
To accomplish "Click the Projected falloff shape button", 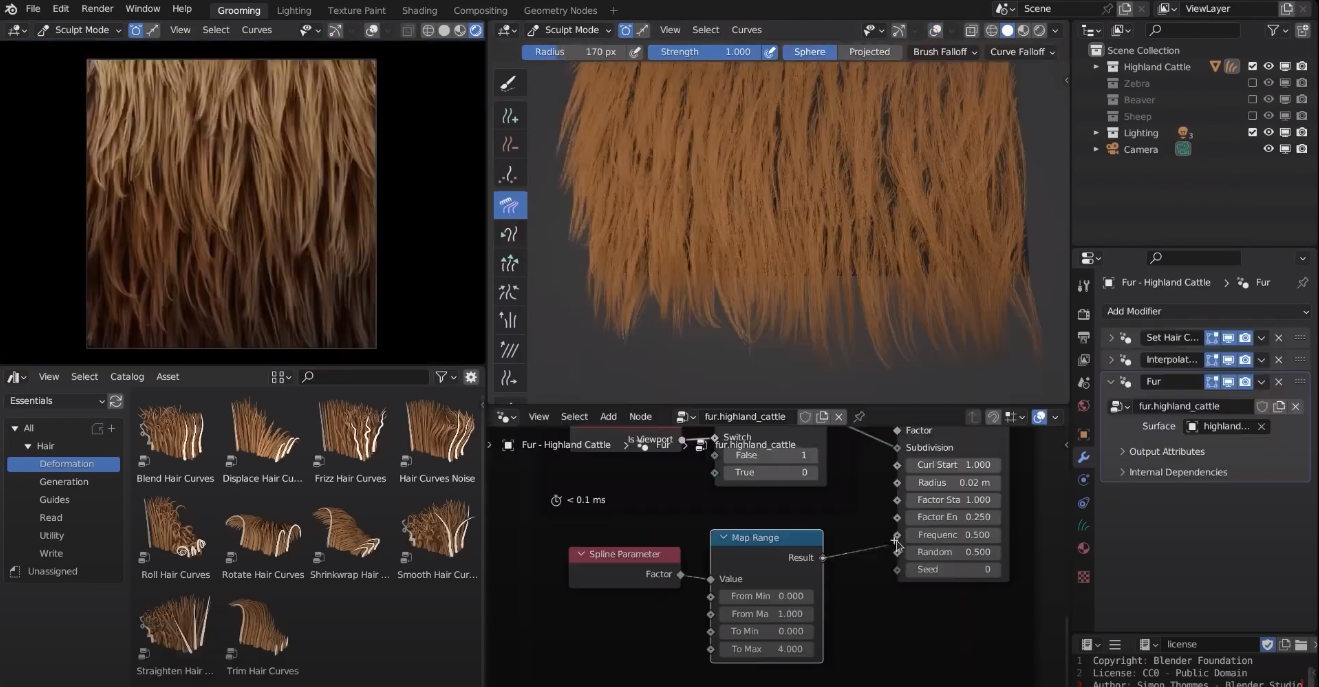I will [x=869, y=52].
